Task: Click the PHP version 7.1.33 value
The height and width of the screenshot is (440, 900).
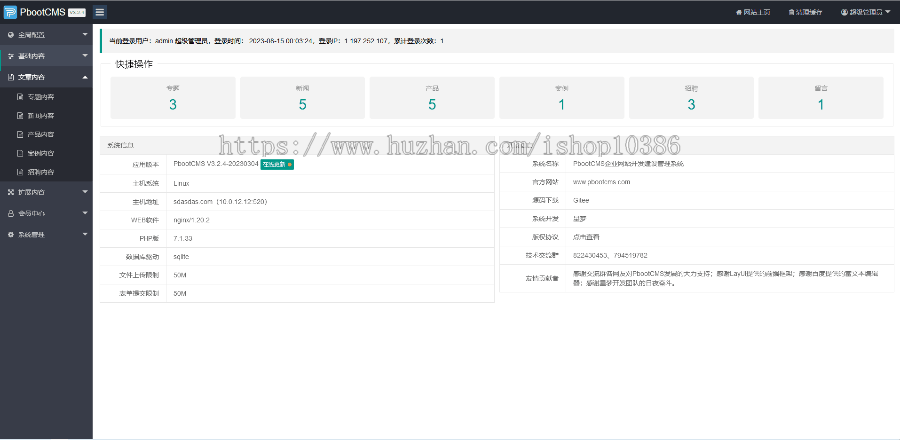Action: pos(184,238)
